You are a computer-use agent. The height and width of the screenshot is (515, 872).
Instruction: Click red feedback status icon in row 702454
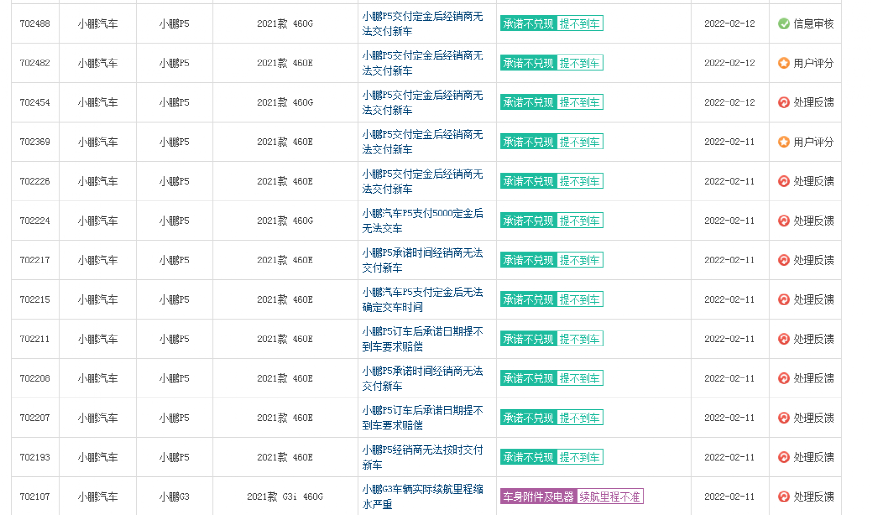click(x=784, y=102)
